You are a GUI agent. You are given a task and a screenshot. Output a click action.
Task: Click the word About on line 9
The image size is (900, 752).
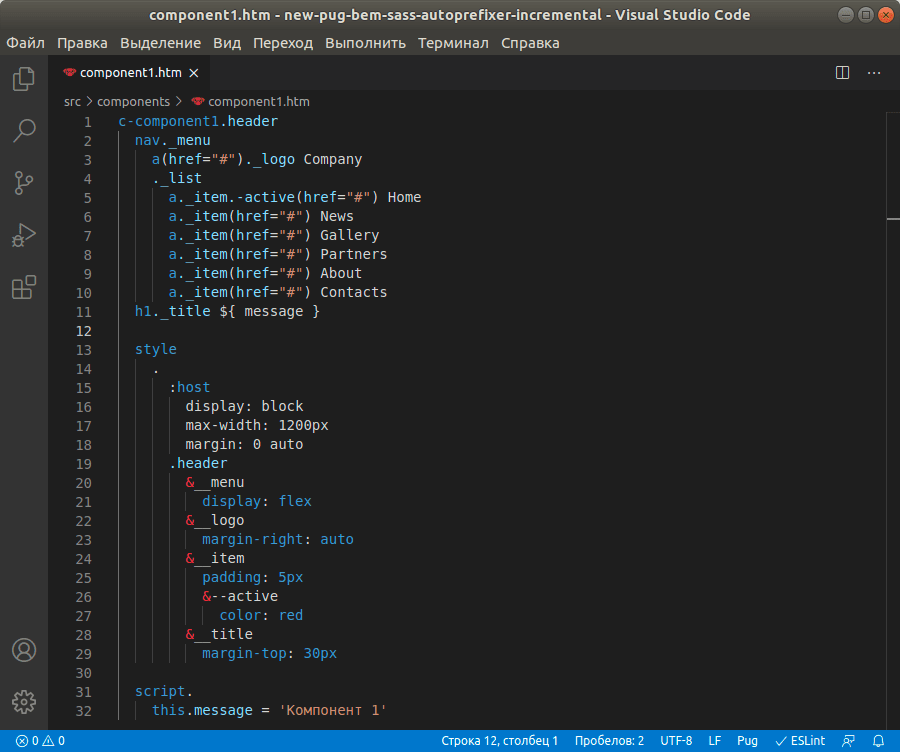pos(341,273)
